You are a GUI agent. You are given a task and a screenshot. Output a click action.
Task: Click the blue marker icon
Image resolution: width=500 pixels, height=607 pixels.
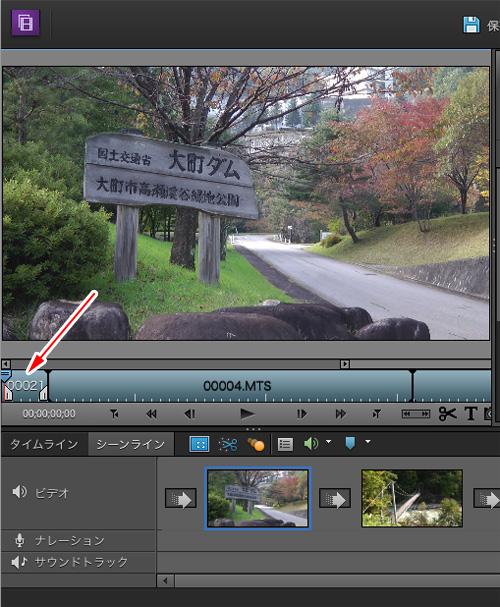pos(350,444)
